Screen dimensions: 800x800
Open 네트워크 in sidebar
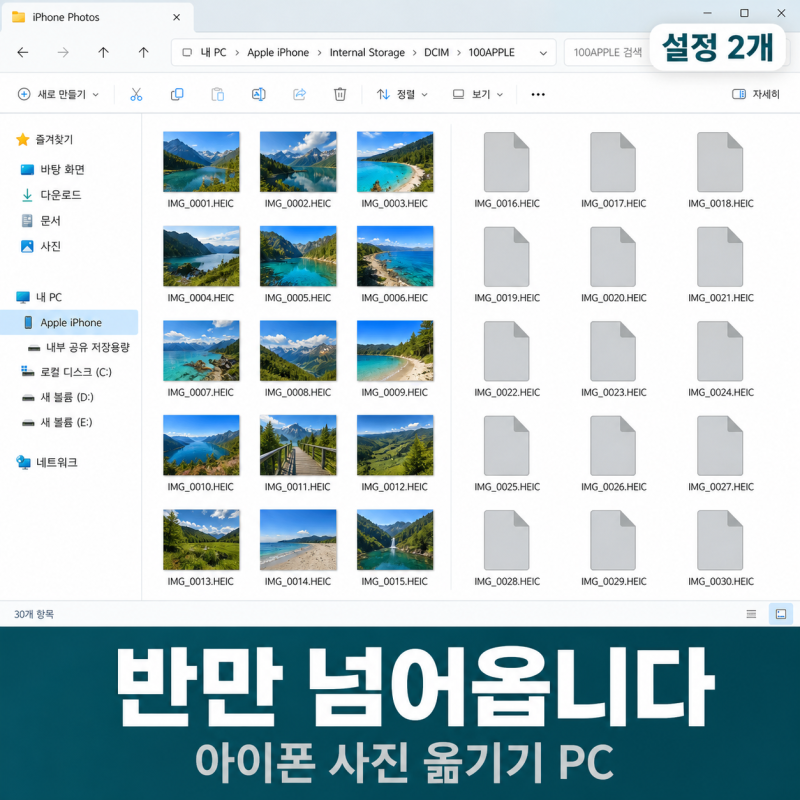coord(47,462)
